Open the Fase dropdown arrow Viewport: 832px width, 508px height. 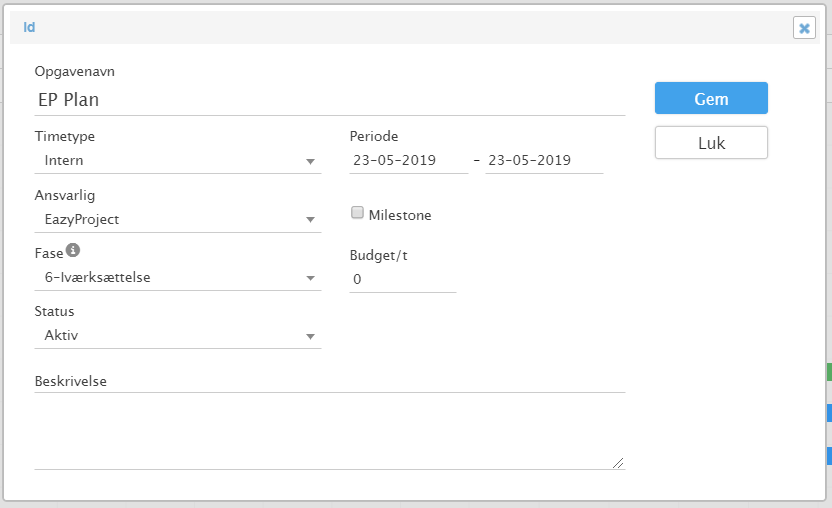[310, 278]
